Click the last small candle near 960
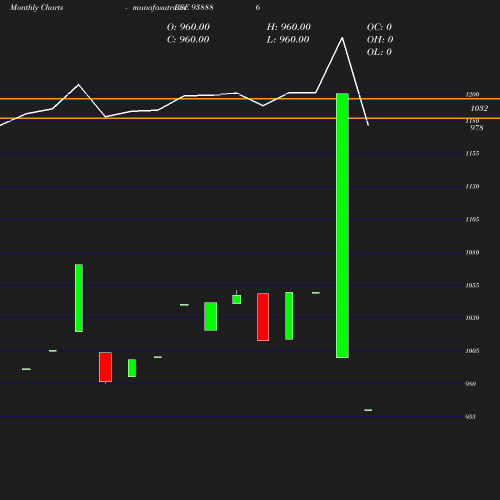The width and height of the screenshot is (500, 500). [368, 410]
